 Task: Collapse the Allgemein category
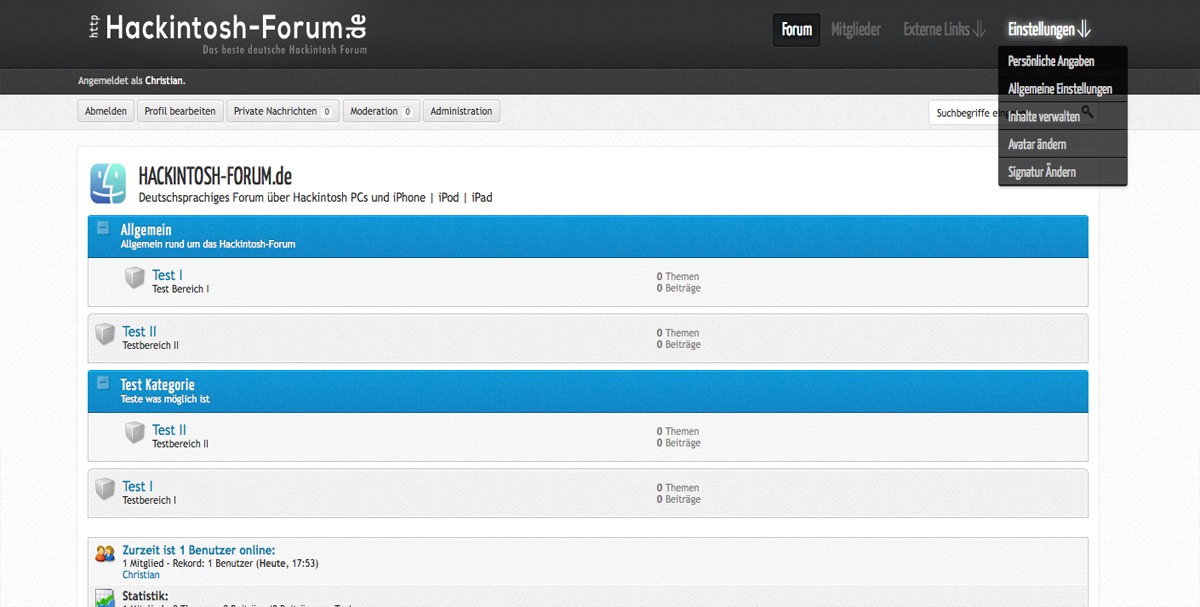[x=102, y=228]
